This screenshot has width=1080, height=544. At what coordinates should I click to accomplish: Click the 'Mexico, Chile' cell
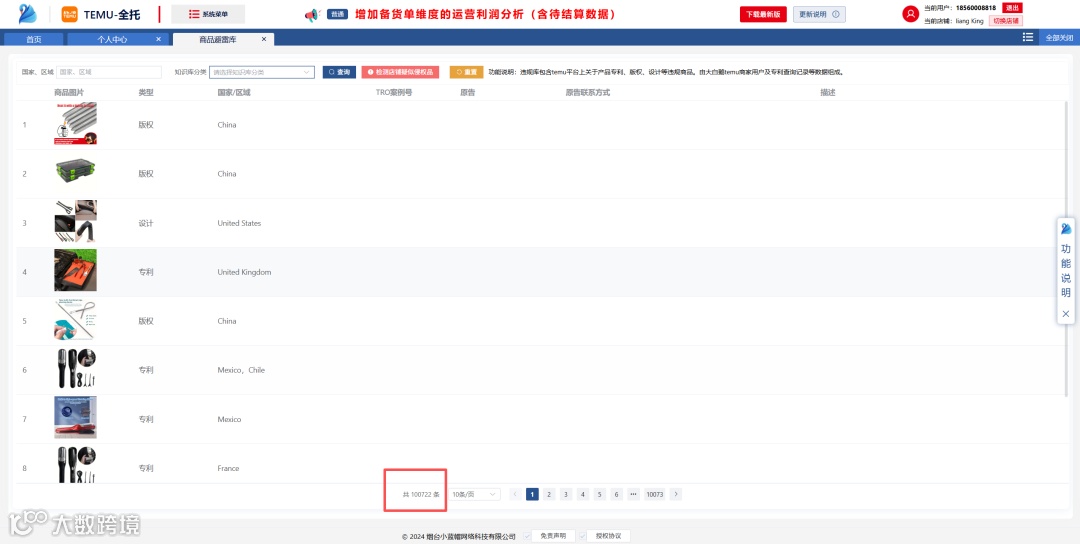click(241, 370)
